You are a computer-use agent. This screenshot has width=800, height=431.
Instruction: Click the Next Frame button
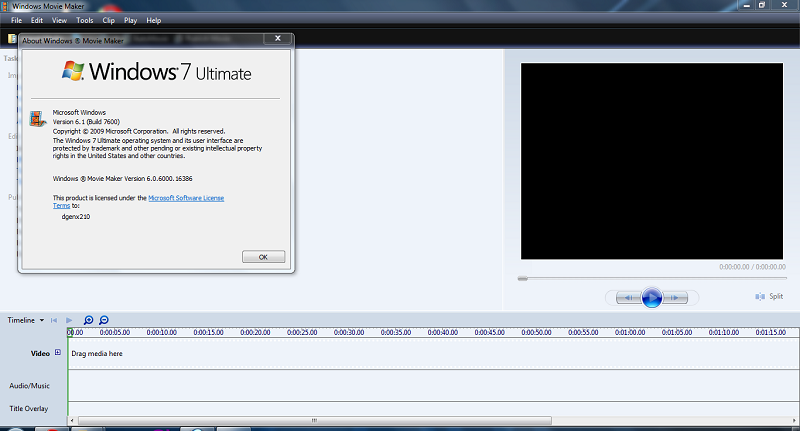point(675,297)
